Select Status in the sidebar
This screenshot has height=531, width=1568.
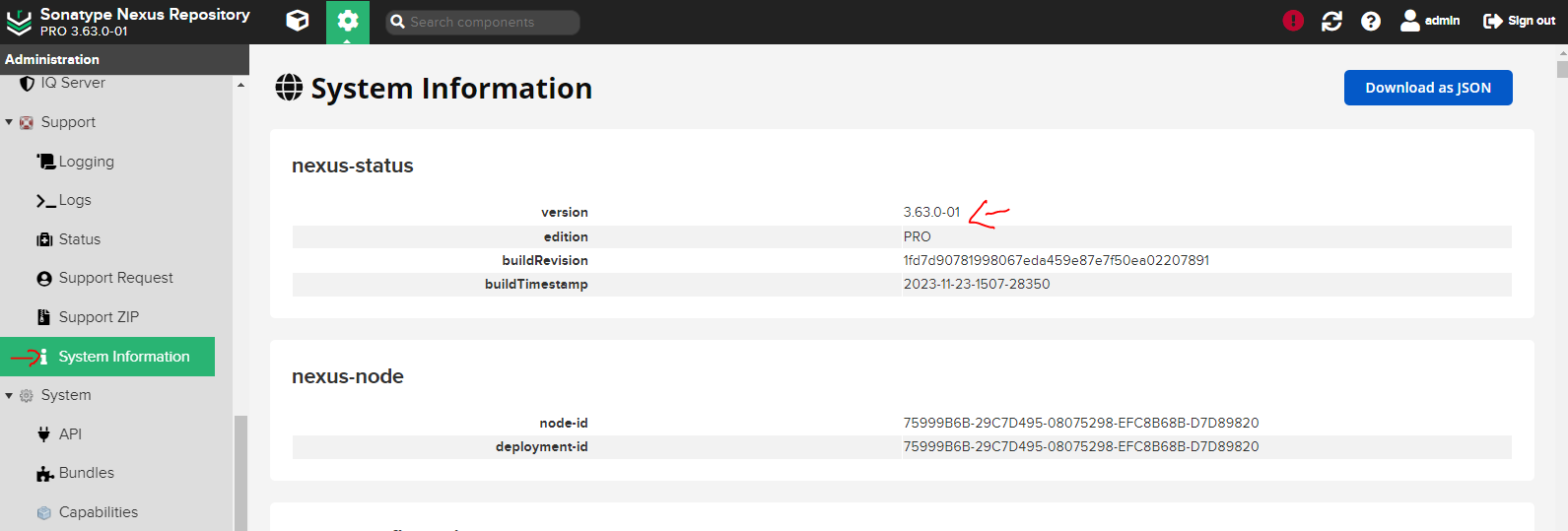pyautogui.click(x=79, y=239)
